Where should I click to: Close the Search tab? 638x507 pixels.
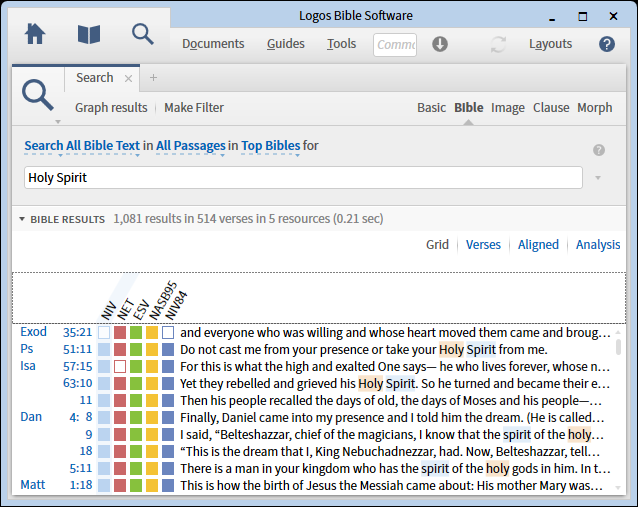tap(129, 78)
